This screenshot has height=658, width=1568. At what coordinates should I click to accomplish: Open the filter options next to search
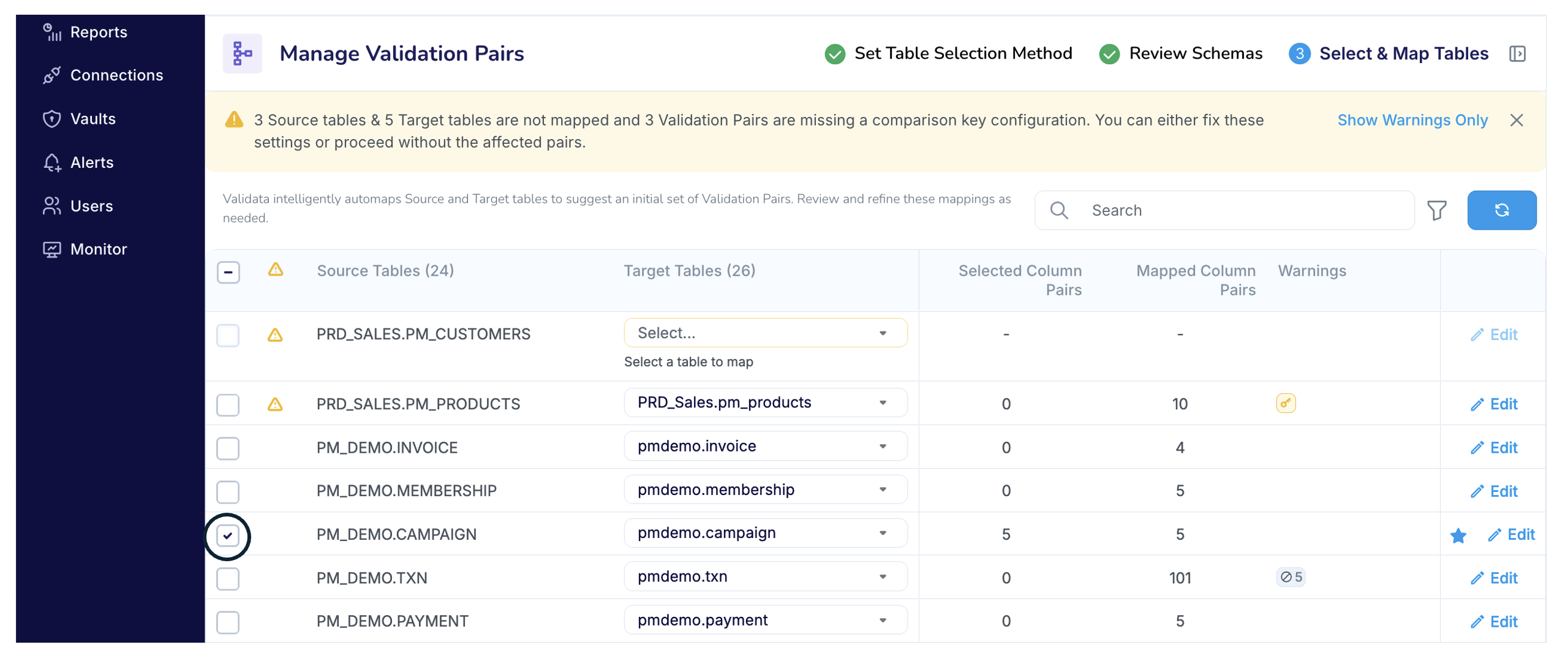[x=1438, y=210]
